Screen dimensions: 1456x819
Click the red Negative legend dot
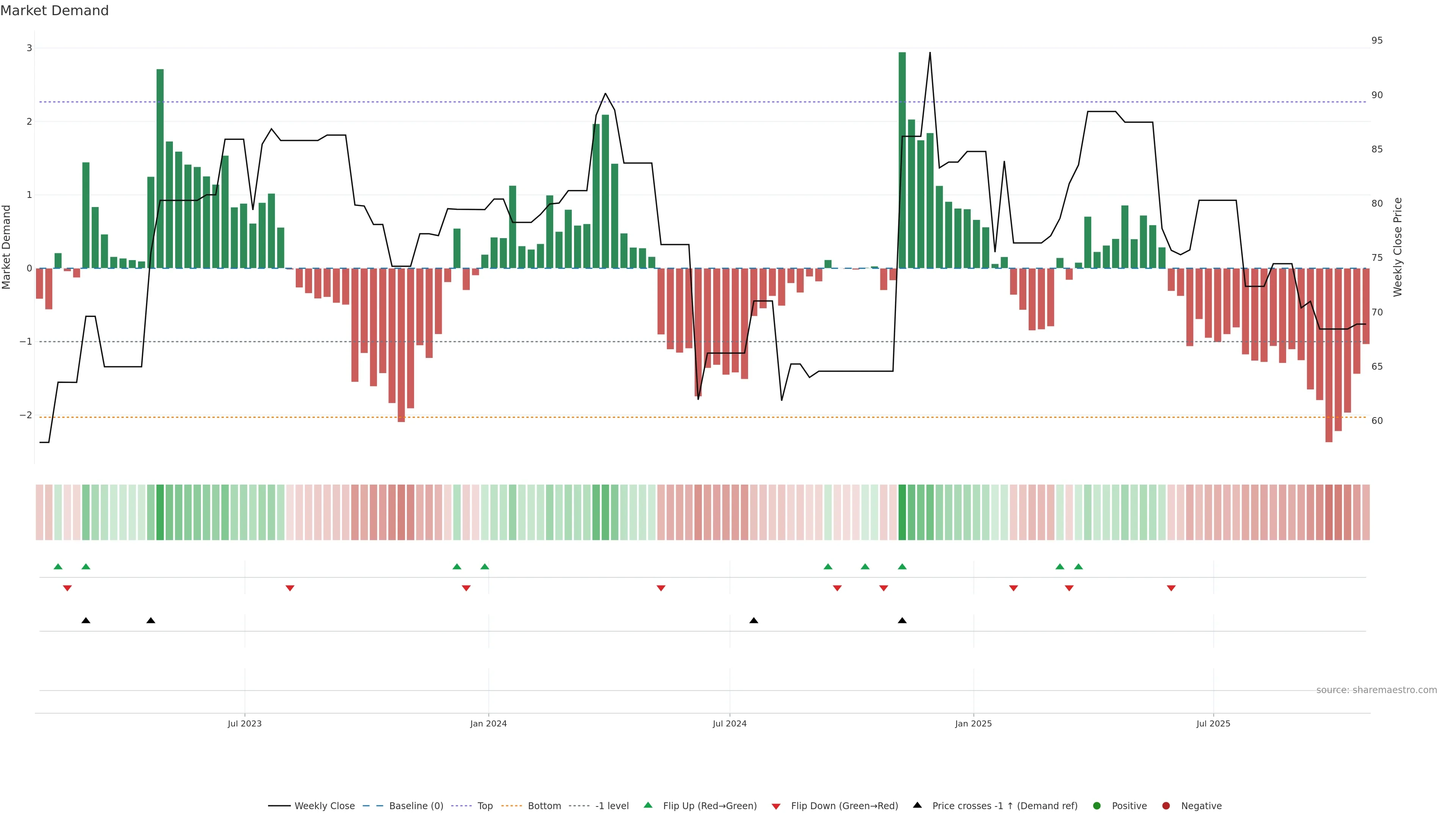coord(1166,805)
